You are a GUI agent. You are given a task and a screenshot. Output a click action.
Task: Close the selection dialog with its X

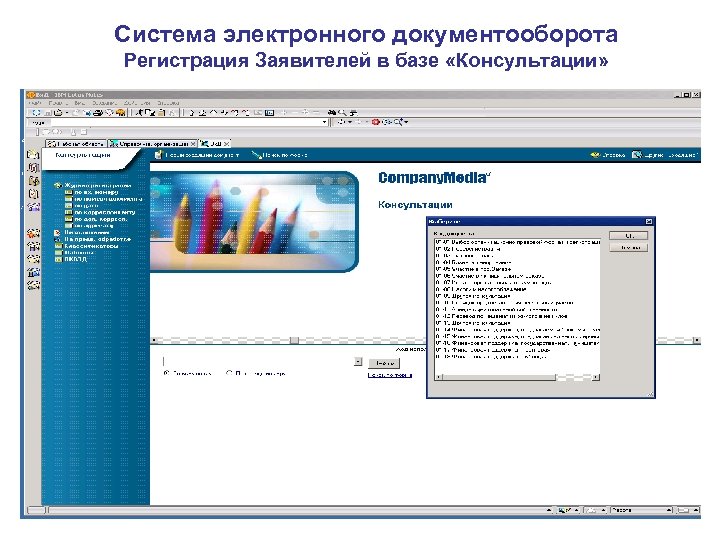point(649,221)
